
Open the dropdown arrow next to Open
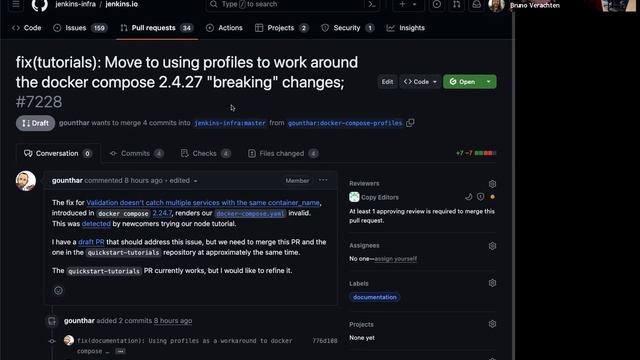pyautogui.click(x=489, y=82)
